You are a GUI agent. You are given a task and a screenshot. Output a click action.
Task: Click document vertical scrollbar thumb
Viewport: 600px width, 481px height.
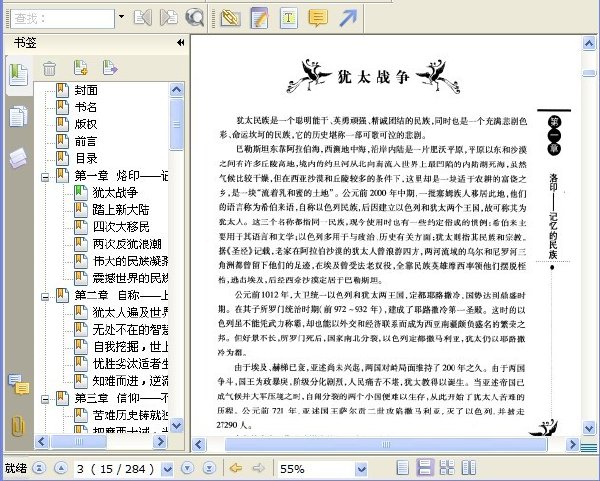pos(589,73)
